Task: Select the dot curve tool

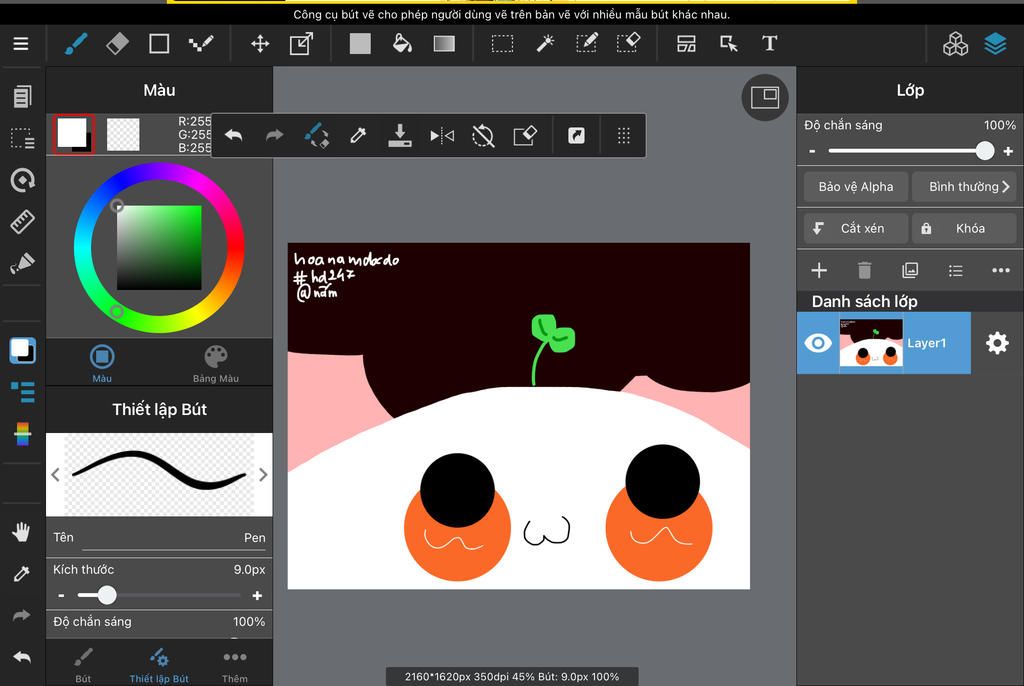Action: [x=200, y=44]
